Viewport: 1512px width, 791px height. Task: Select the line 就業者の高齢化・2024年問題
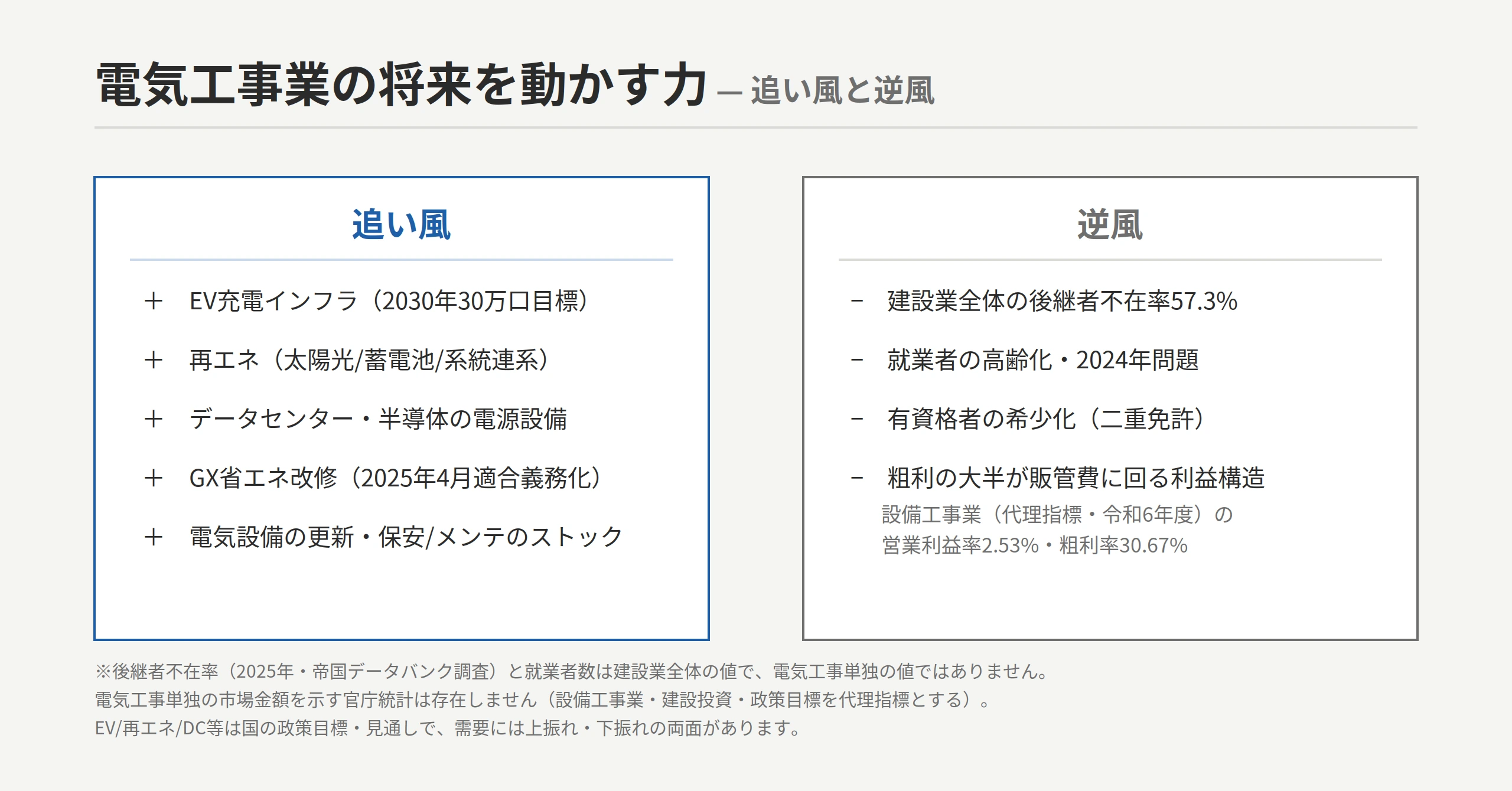(1043, 360)
